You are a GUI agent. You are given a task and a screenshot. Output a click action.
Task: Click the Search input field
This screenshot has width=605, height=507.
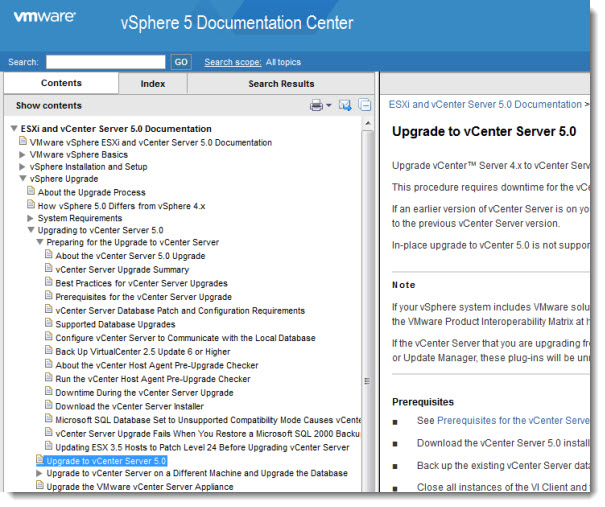(106, 63)
